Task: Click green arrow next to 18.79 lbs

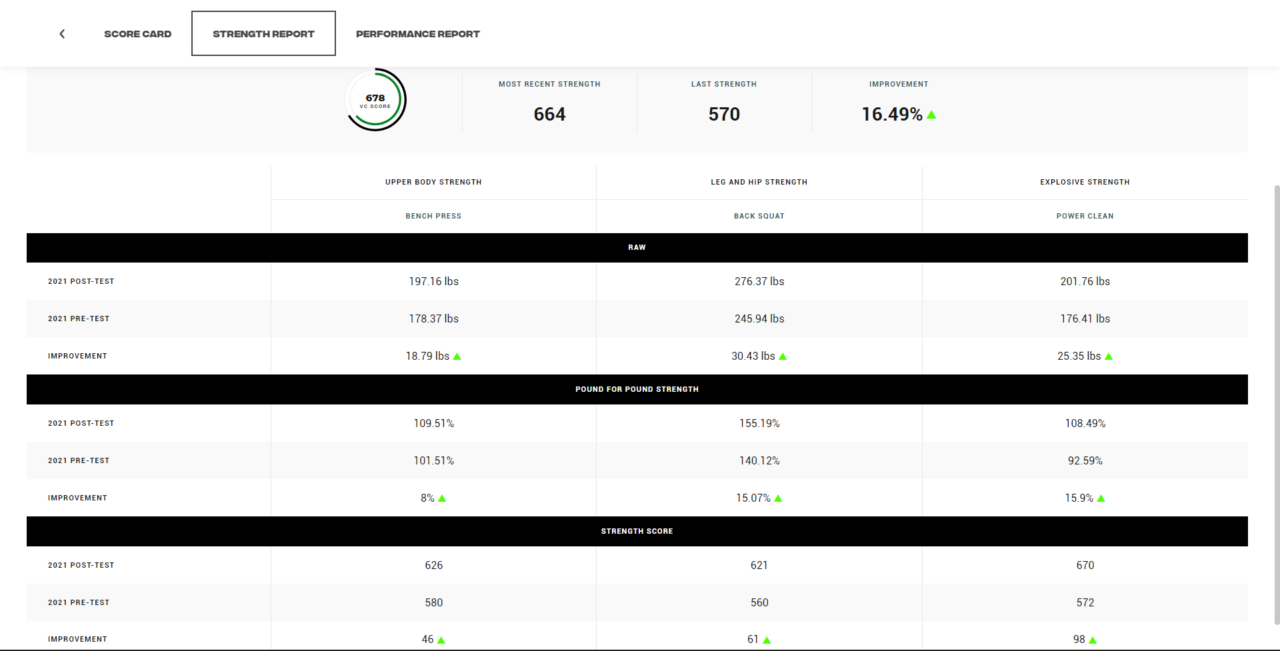Action: pyautogui.click(x=457, y=356)
